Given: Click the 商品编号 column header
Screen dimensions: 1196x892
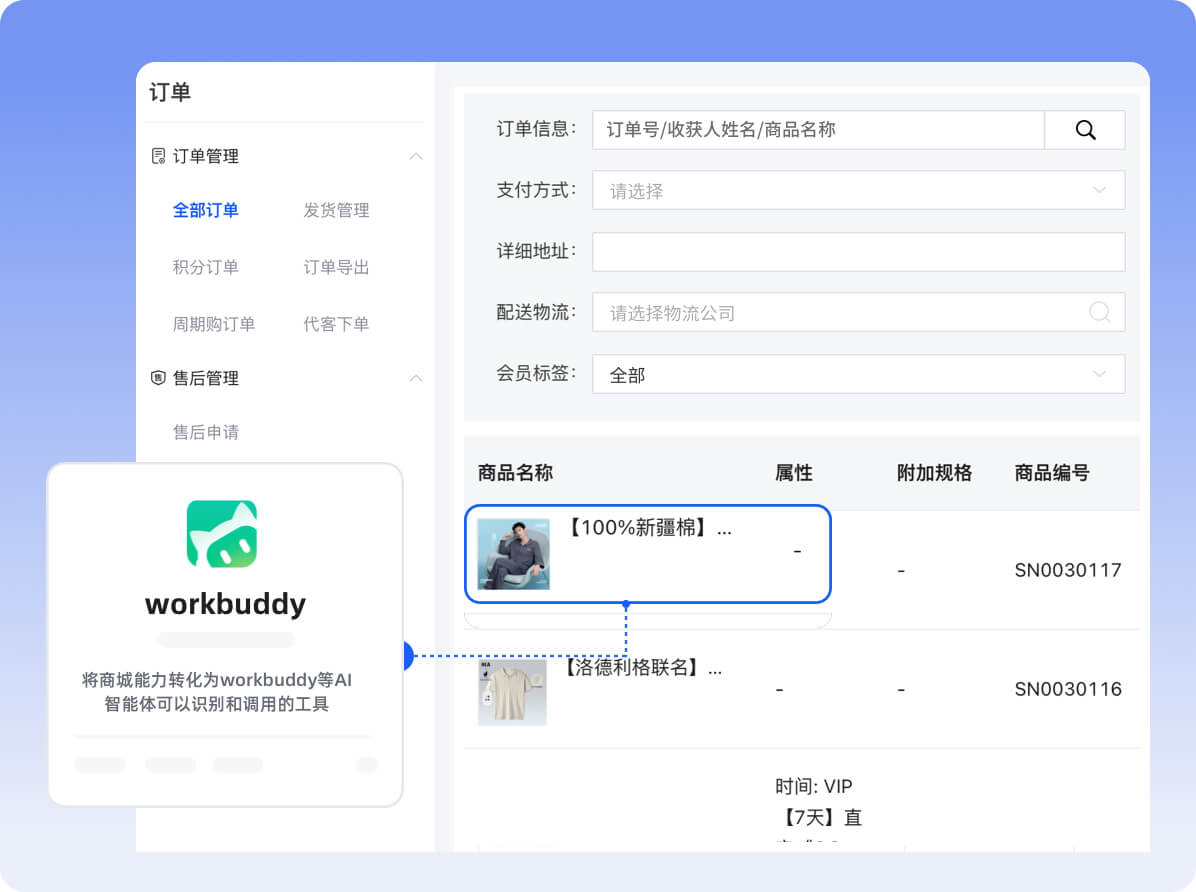Looking at the screenshot, I should (x=1052, y=473).
